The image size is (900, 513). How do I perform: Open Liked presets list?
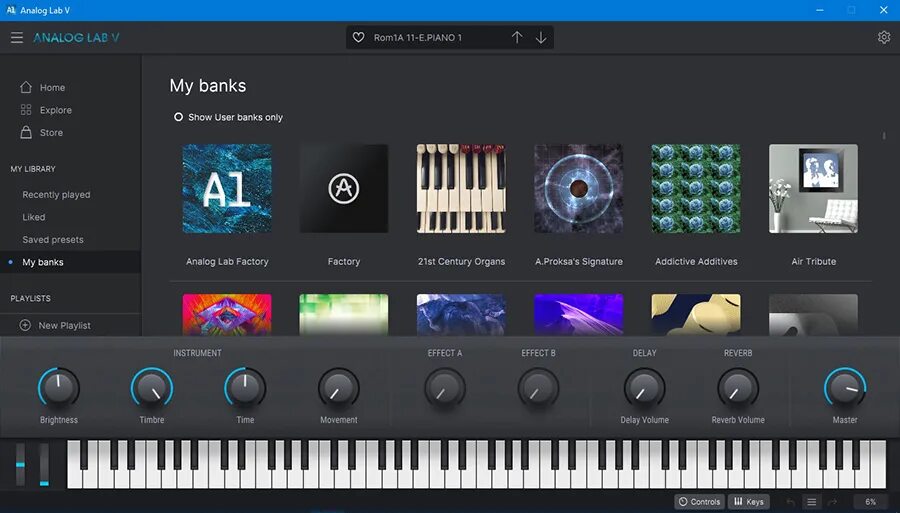[34, 217]
